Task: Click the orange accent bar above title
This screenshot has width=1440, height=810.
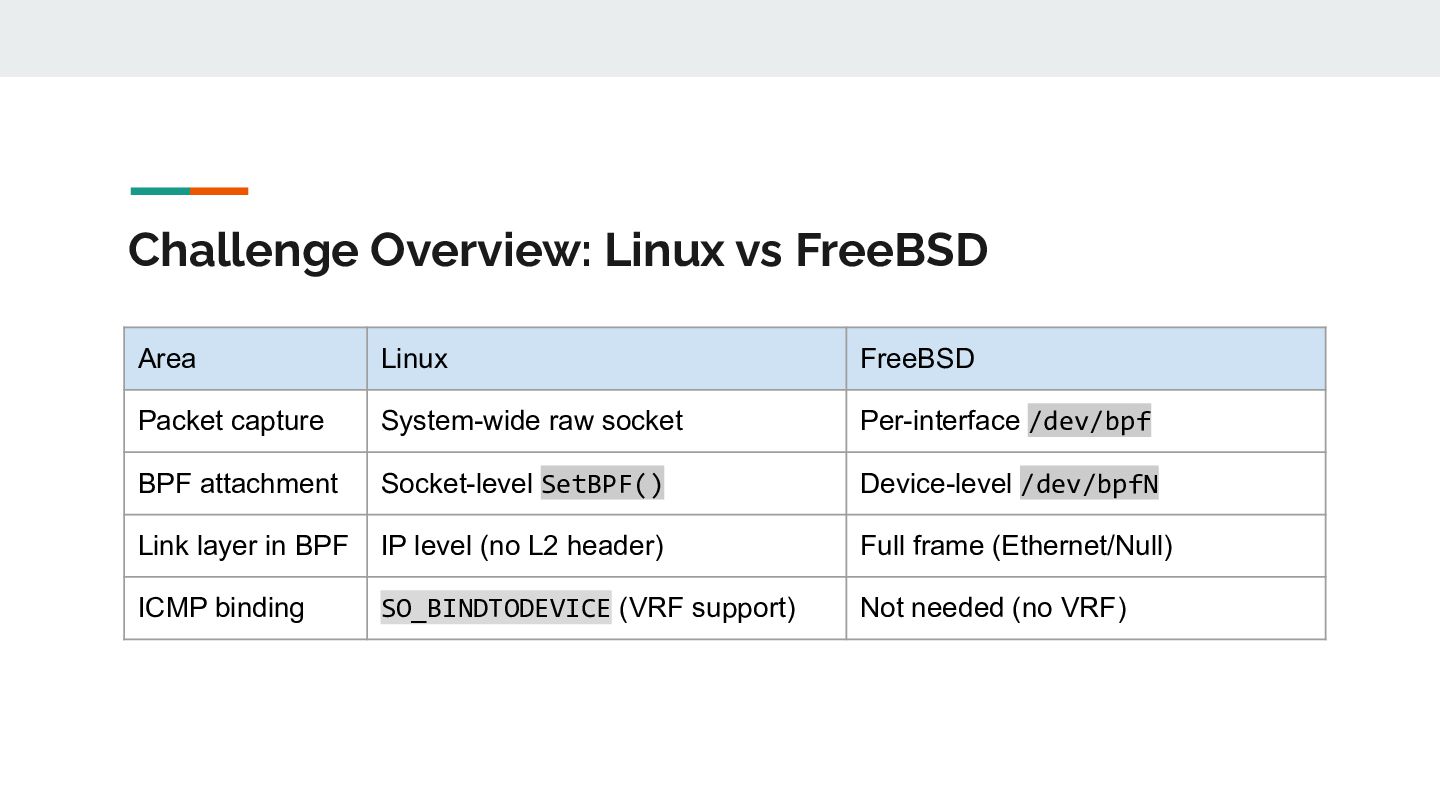Action: click(219, 191)
